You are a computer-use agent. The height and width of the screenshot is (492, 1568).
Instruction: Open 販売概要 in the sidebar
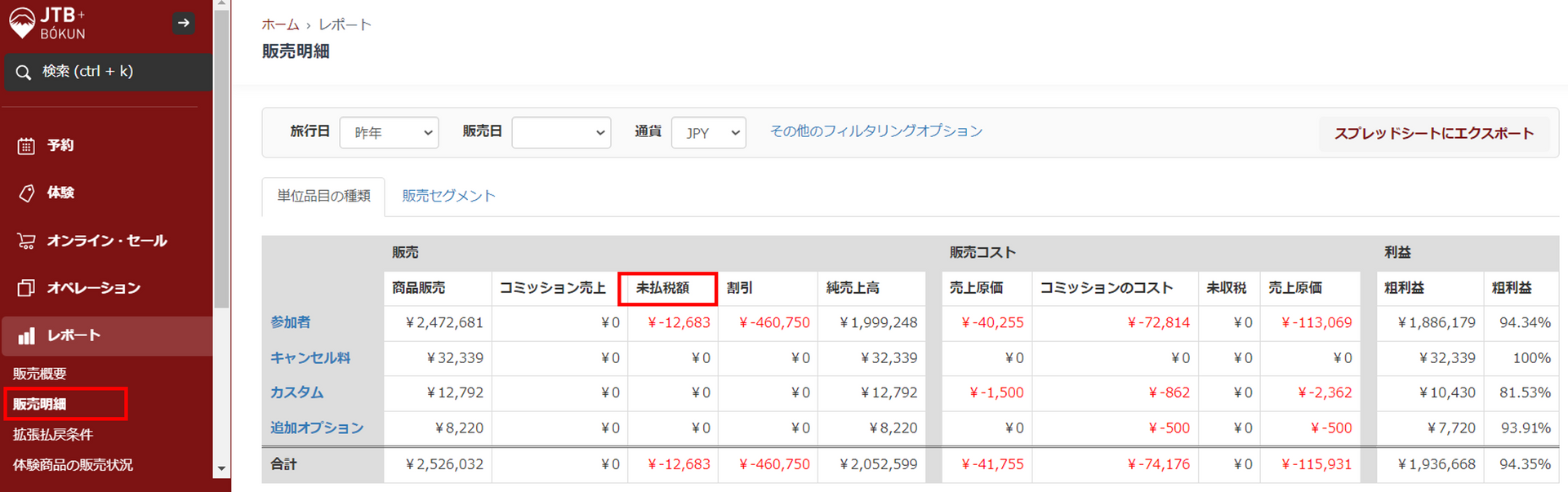pyautogui.click(x=40, y=374)
